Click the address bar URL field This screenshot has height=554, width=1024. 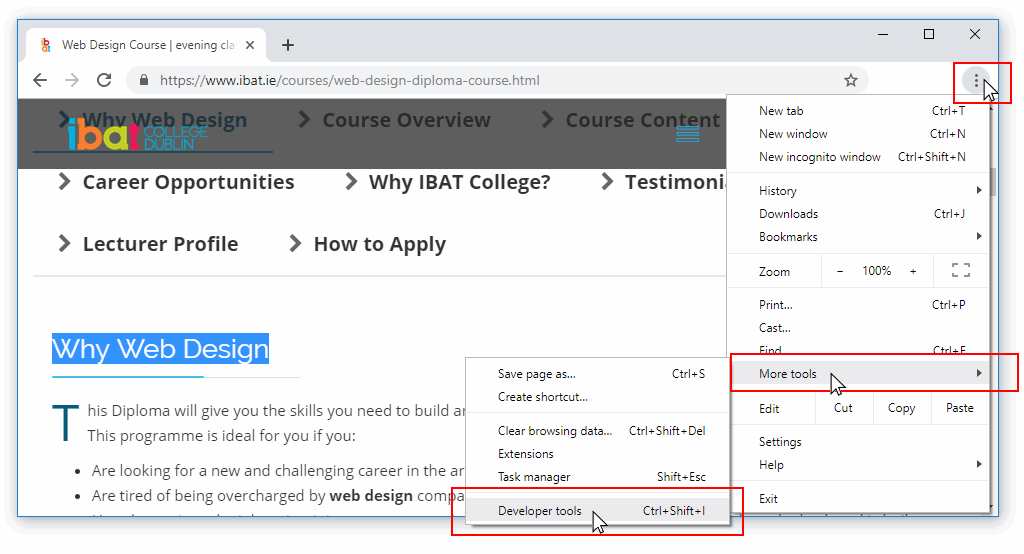[450, 80]
